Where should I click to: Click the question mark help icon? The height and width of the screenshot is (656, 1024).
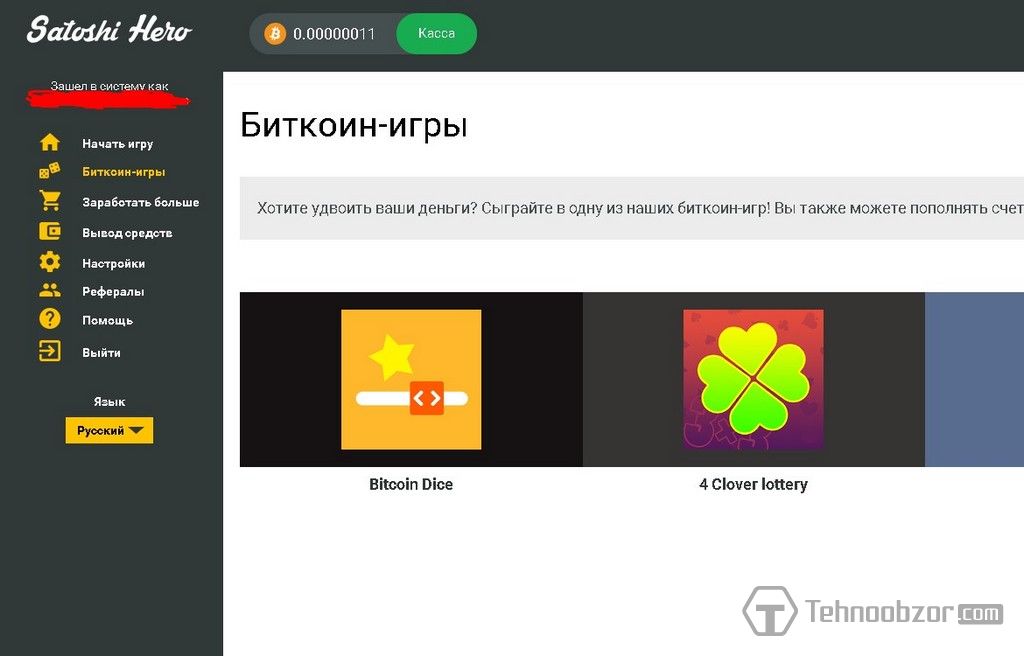49,320
